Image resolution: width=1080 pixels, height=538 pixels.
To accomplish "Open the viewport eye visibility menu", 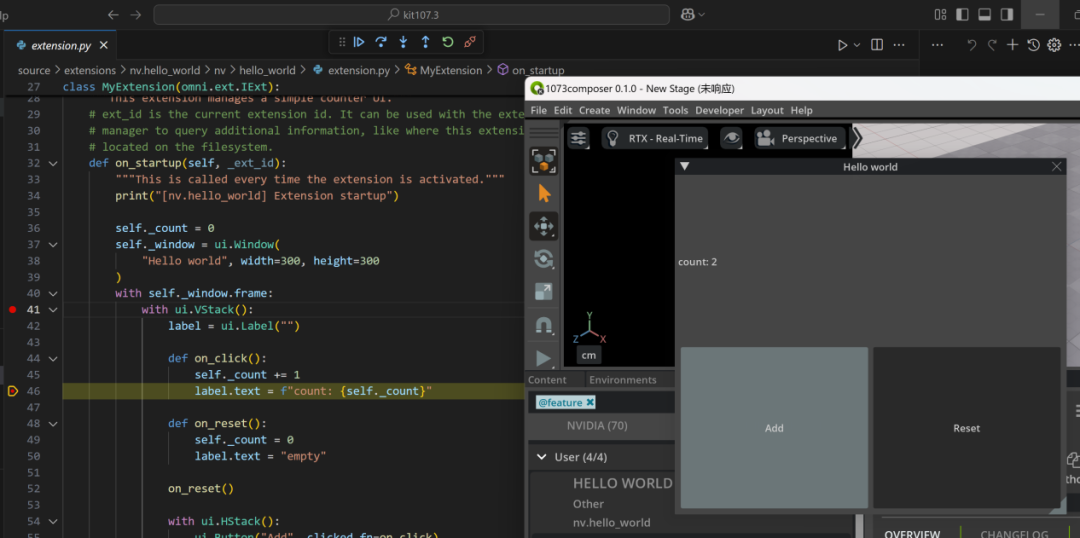I will coord(733,138).
